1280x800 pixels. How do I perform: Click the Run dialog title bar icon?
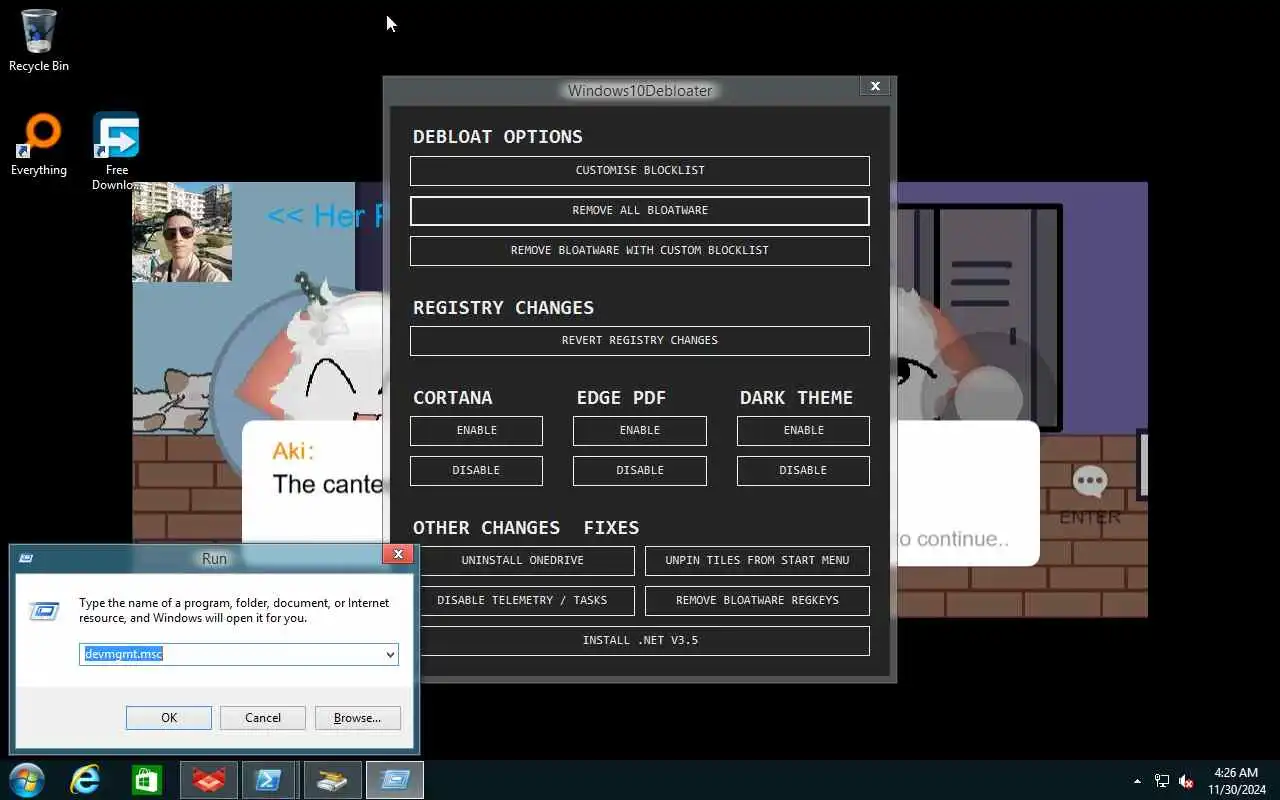click(25, 558)
